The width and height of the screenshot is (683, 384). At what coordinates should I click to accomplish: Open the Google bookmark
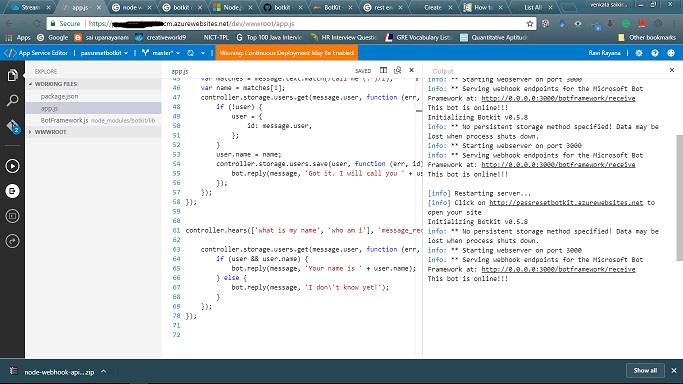pos(53,37)
